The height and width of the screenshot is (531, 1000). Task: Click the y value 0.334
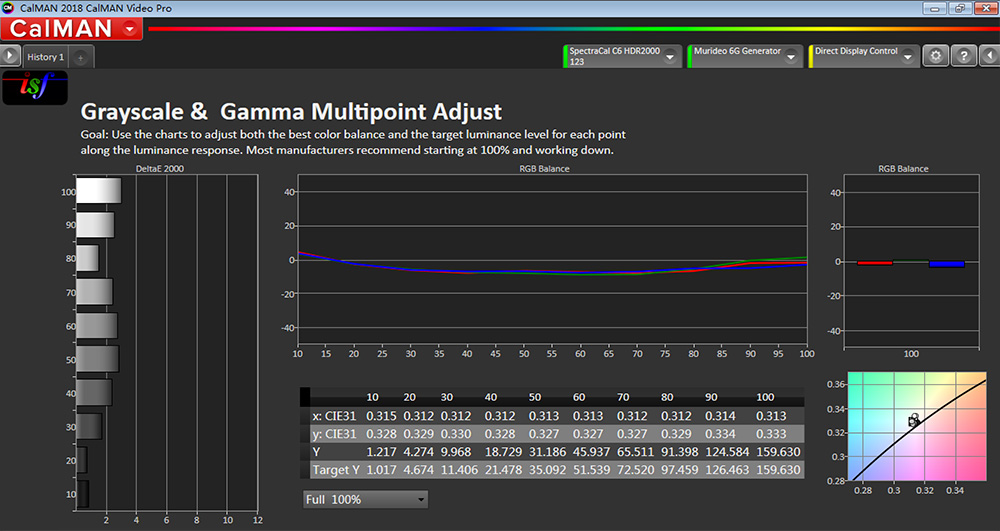[720, 434]
